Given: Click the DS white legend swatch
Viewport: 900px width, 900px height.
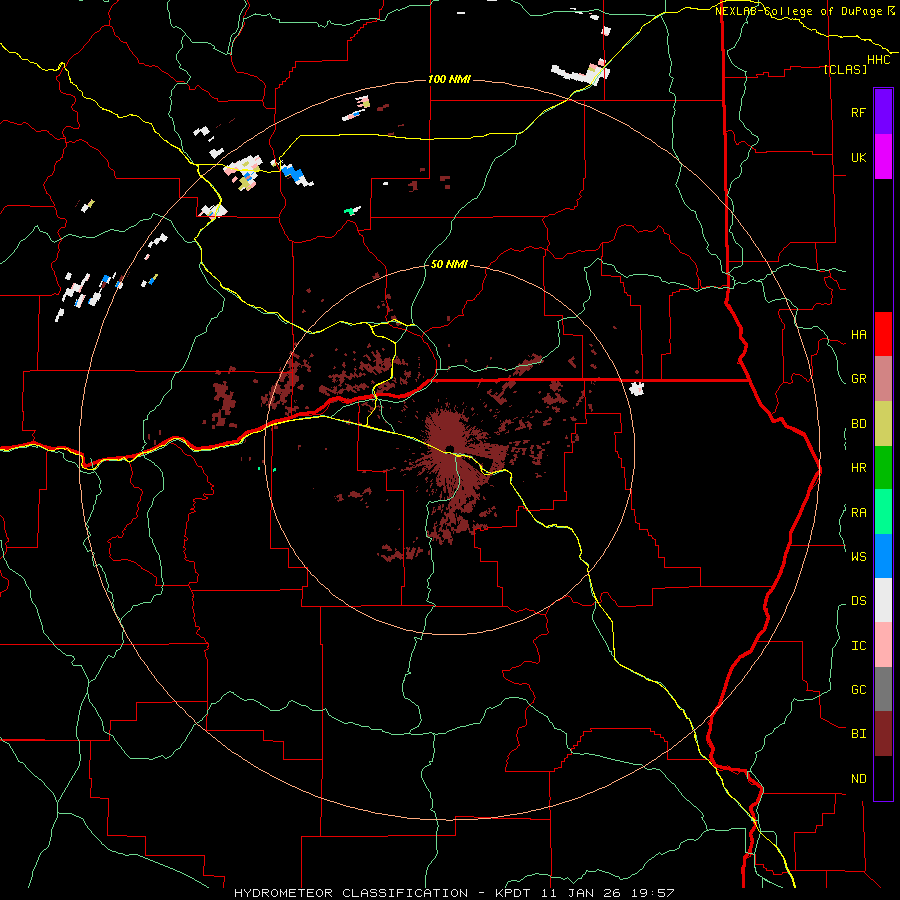Looking at the screenshot, I should pos(883,600).
